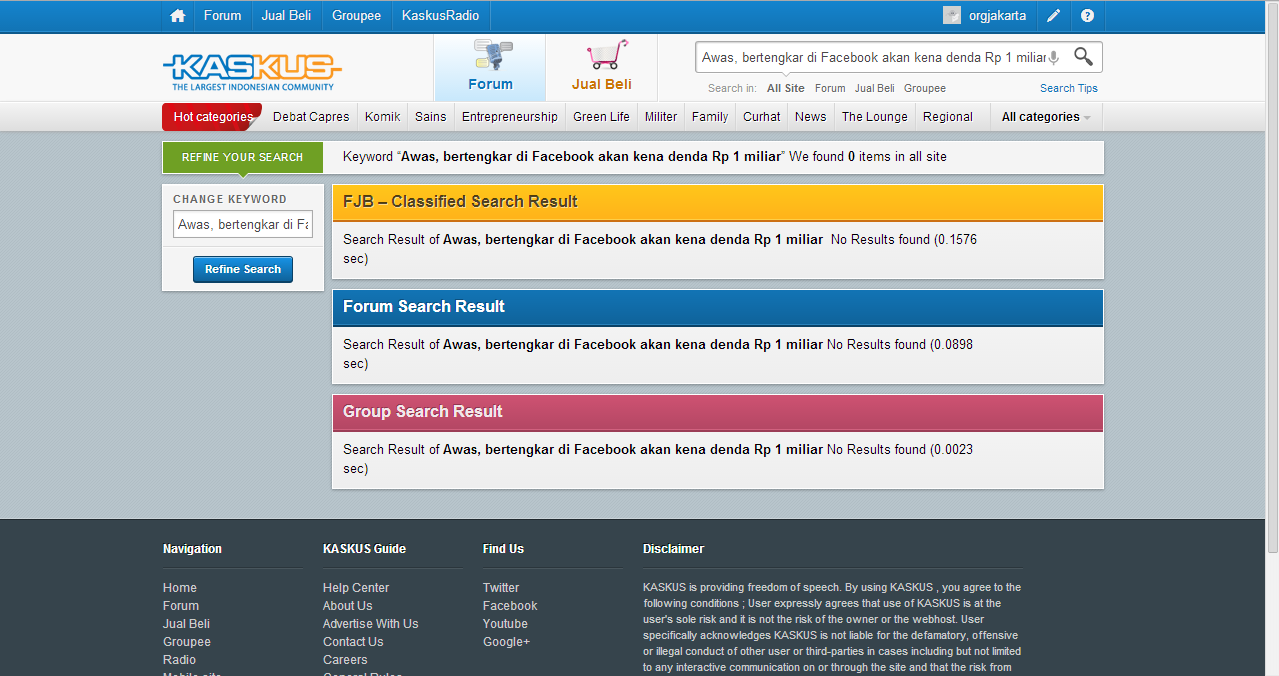Image resolution: width=1279 pixels, height=676 pixels.
Task: Open the footer Jual Beli link
Action: 187,624
